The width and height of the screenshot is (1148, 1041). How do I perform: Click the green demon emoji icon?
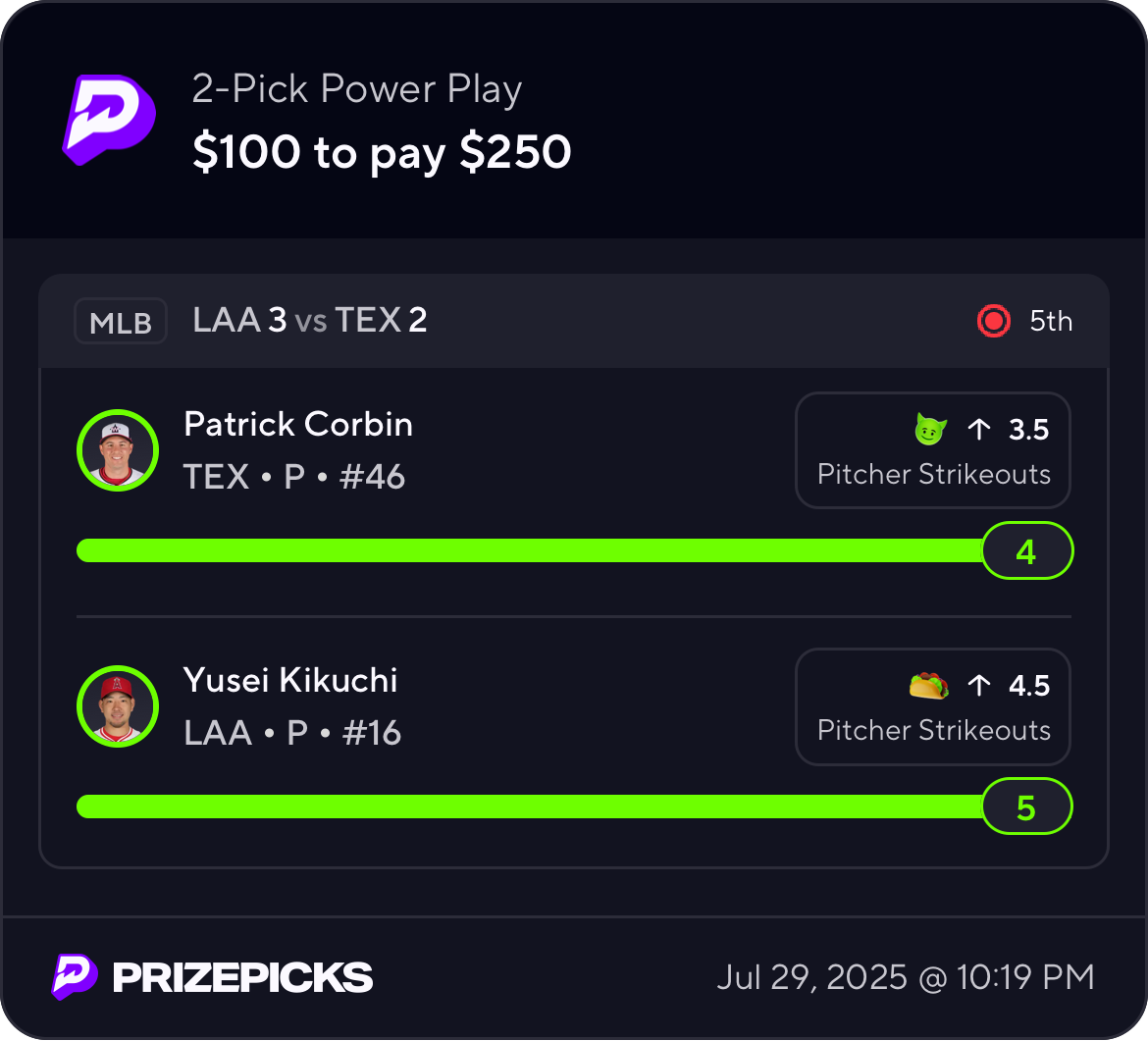coord(930,429)
